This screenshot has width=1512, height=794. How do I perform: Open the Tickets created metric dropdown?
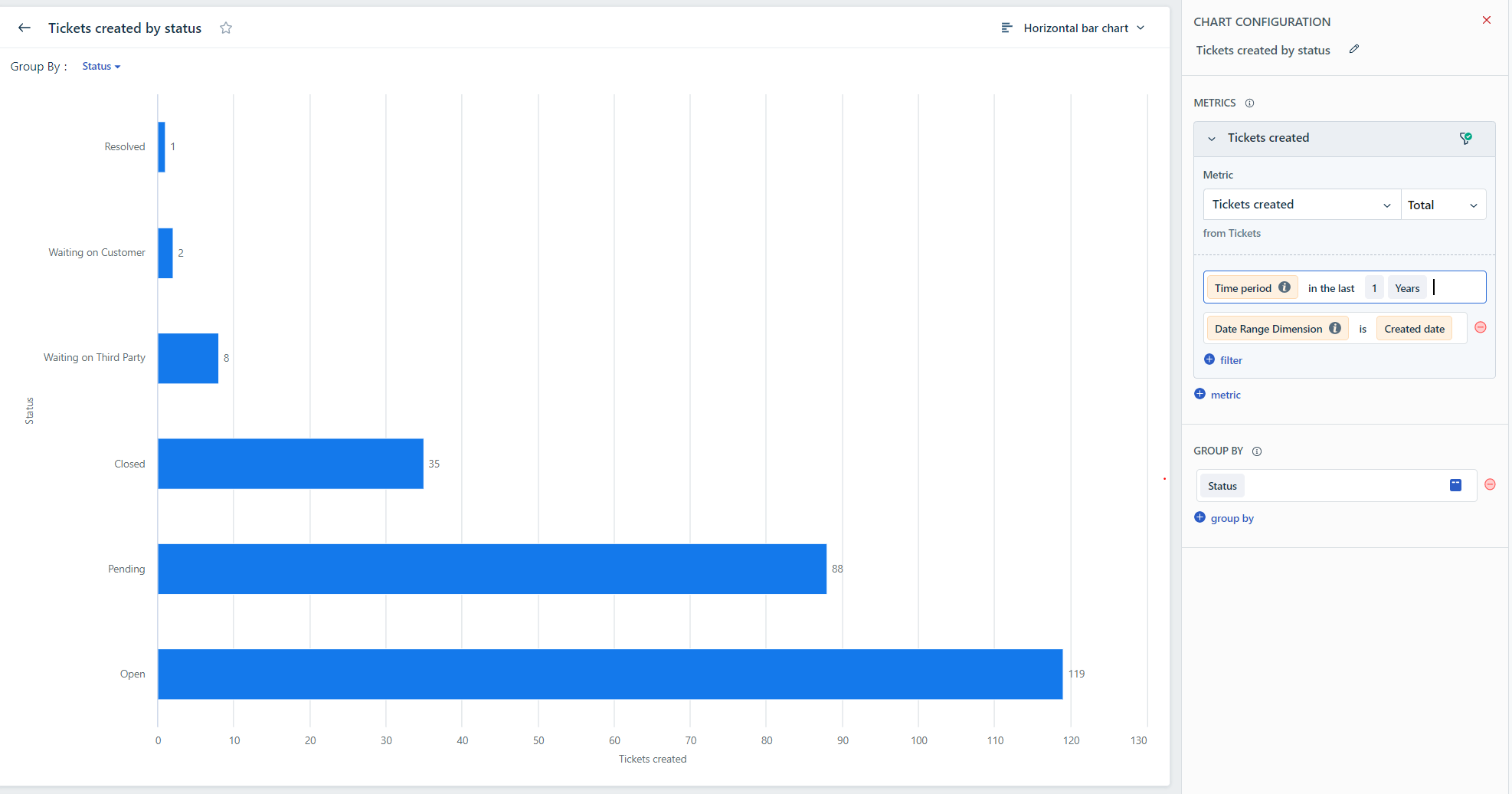pyautogui.click(x=1301, y=205)
